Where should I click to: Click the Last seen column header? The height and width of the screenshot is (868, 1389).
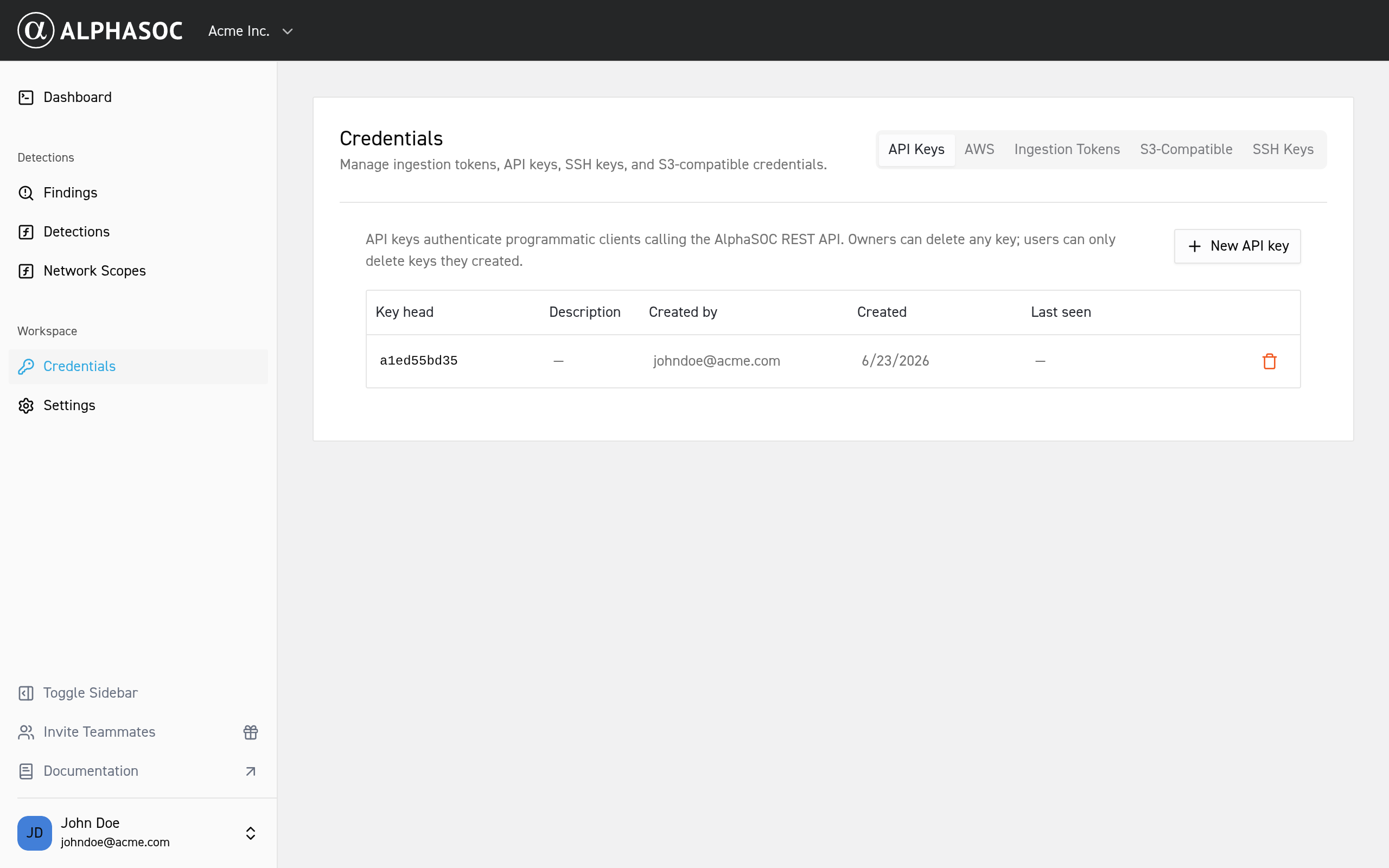1061,312
